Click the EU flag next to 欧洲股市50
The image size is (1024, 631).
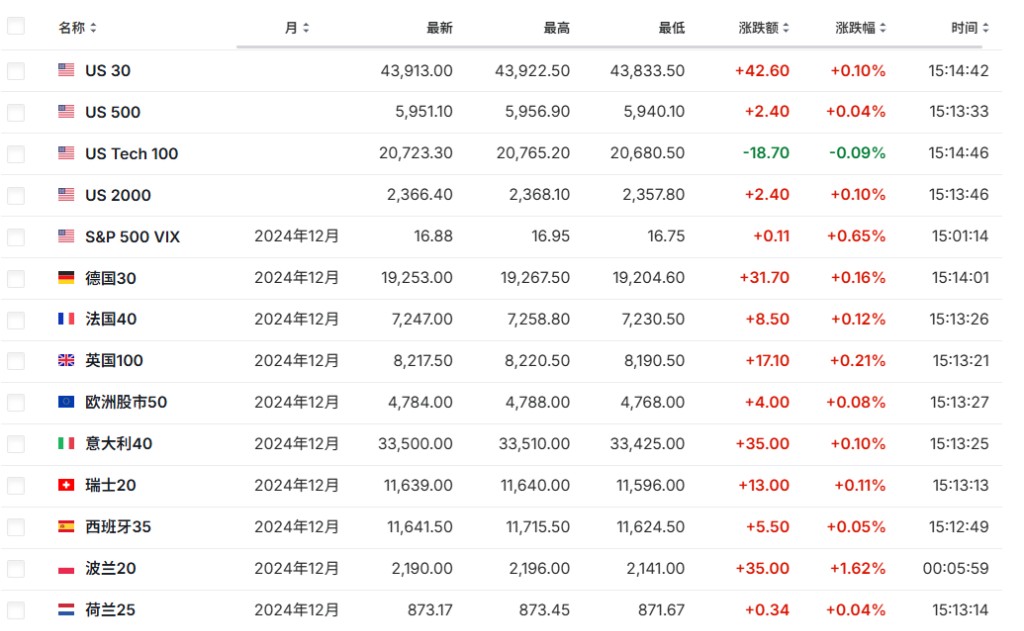tap(66, 402)
